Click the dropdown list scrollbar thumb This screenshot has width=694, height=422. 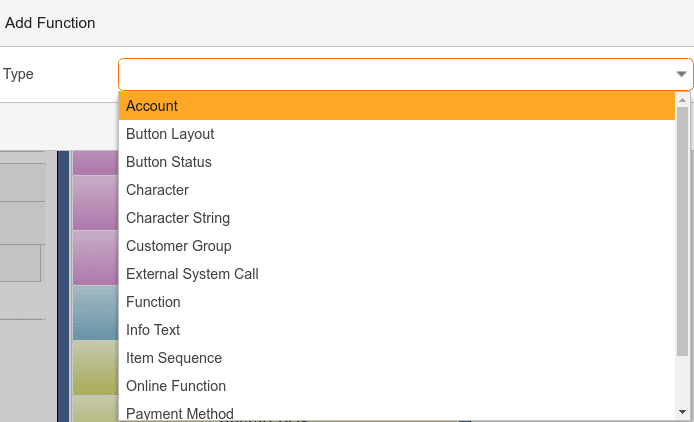tap(682, 231)
